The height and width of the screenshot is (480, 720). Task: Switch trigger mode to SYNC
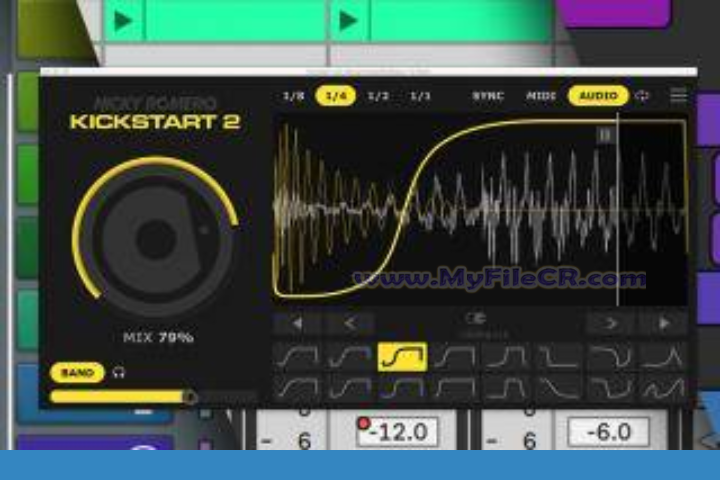(x=488, y=96)
